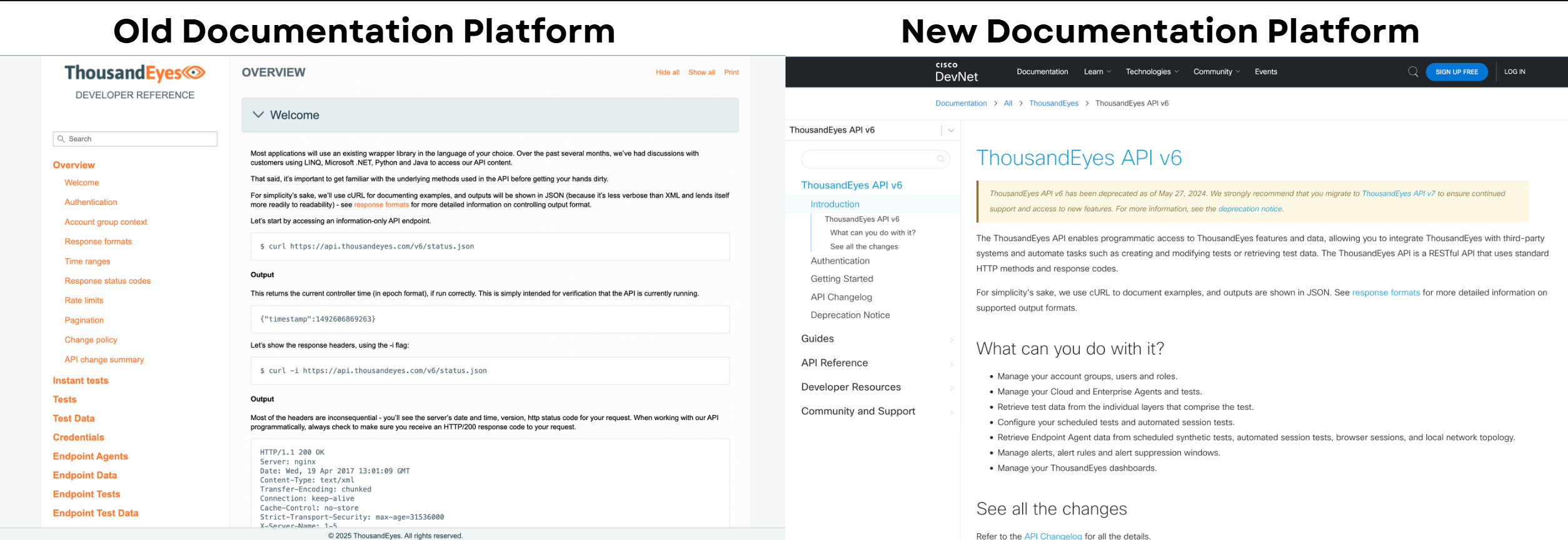Open Events in DevNet top navigation
The image size is (1568, 540).
pos(1265,72)
